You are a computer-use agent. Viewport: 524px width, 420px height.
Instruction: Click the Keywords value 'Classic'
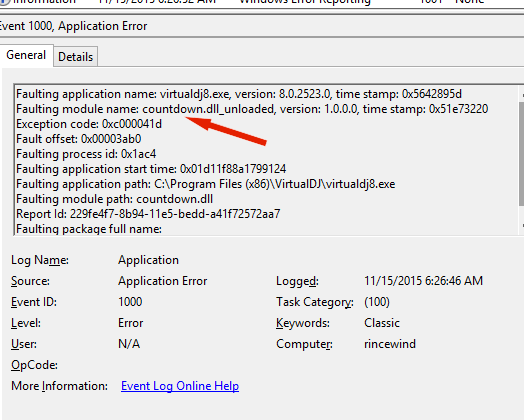point(382,323)
